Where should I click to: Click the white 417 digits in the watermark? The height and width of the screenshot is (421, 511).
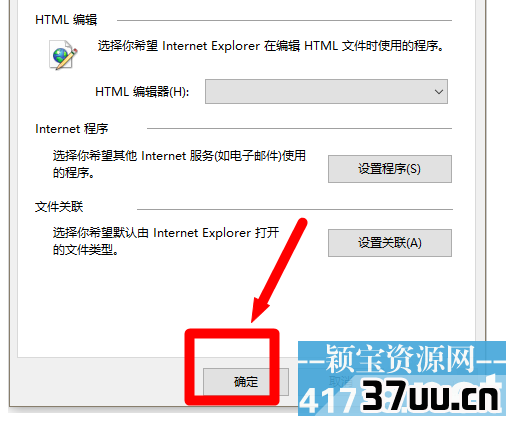(330, 400)
